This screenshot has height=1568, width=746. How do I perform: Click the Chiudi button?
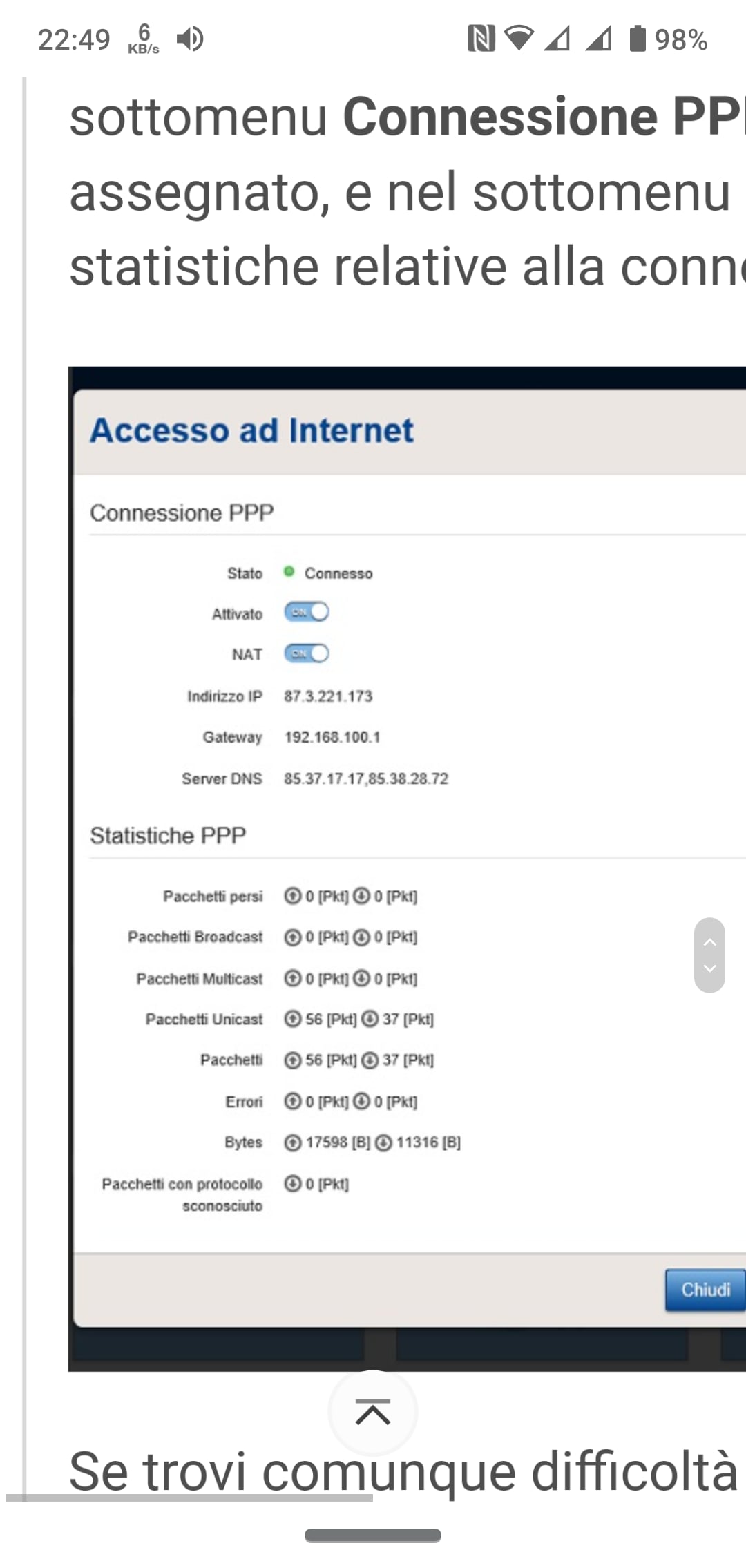[x=705, y=1290]
